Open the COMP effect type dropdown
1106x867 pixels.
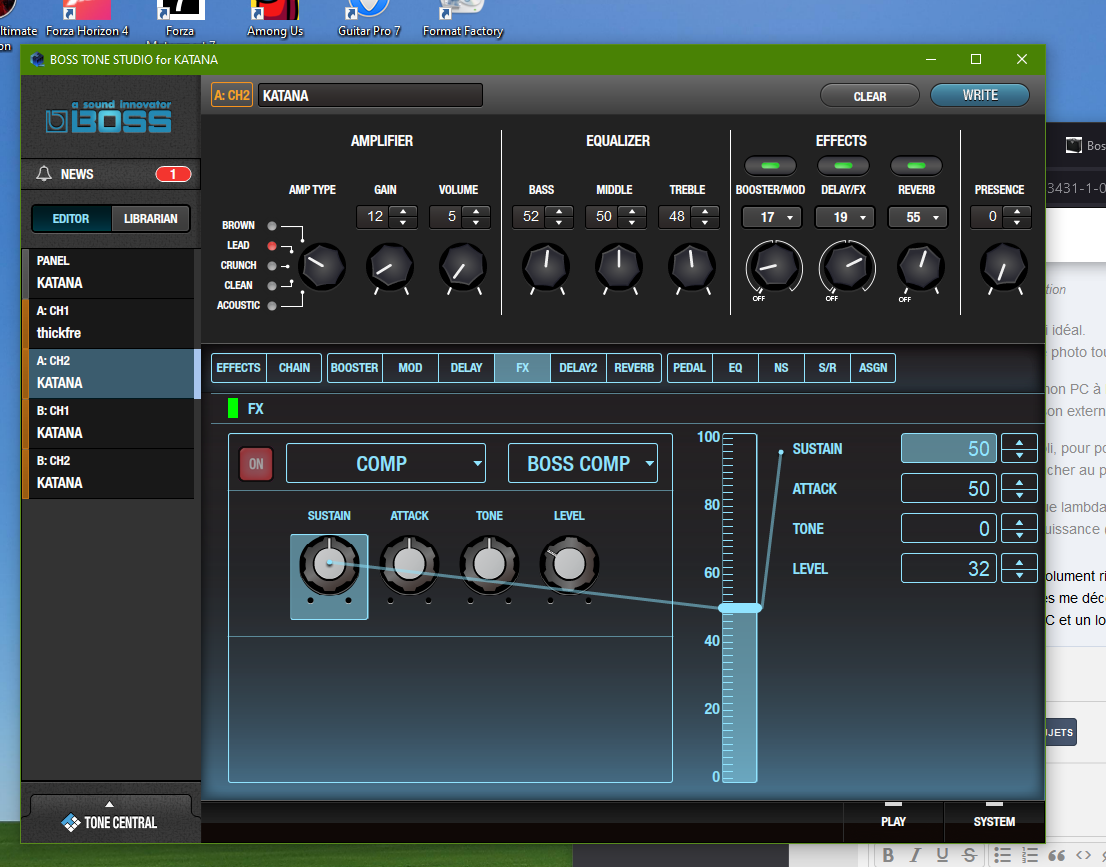pyautogui.click(x=386, y=463)
